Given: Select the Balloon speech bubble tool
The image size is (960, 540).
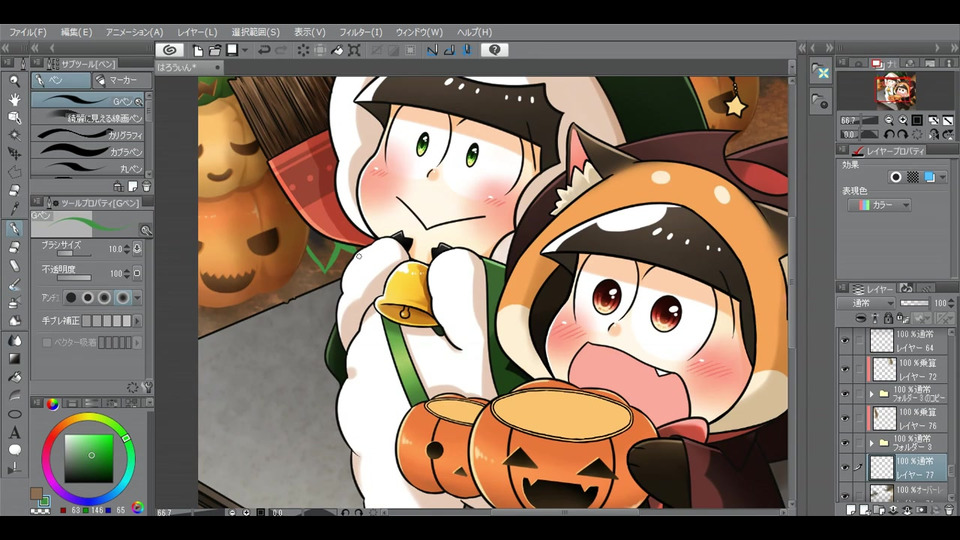Looking at the screenshot, I should (x=15, y=451).
